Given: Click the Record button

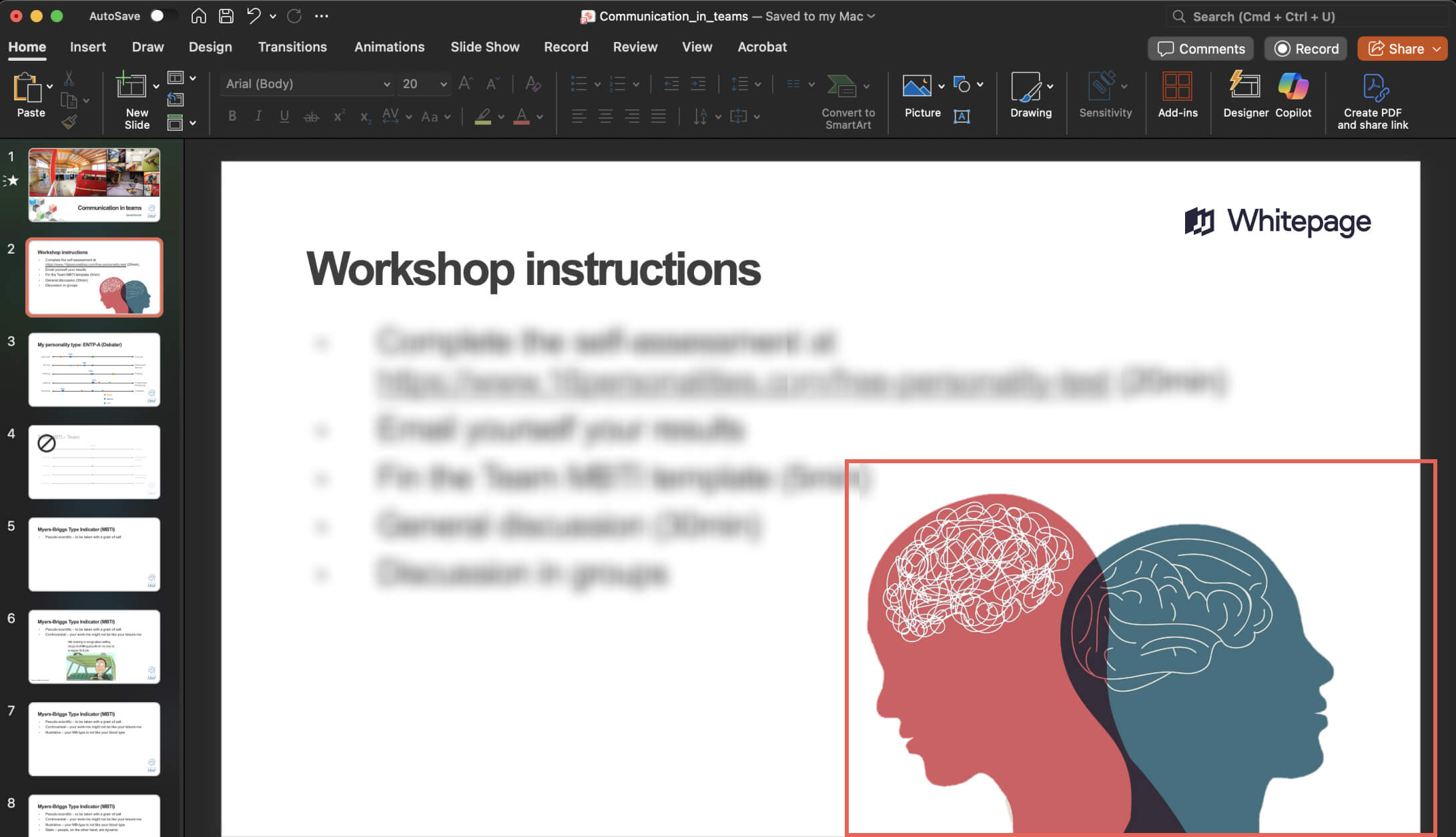Looking at the screenshot, I should (1305, 48).
